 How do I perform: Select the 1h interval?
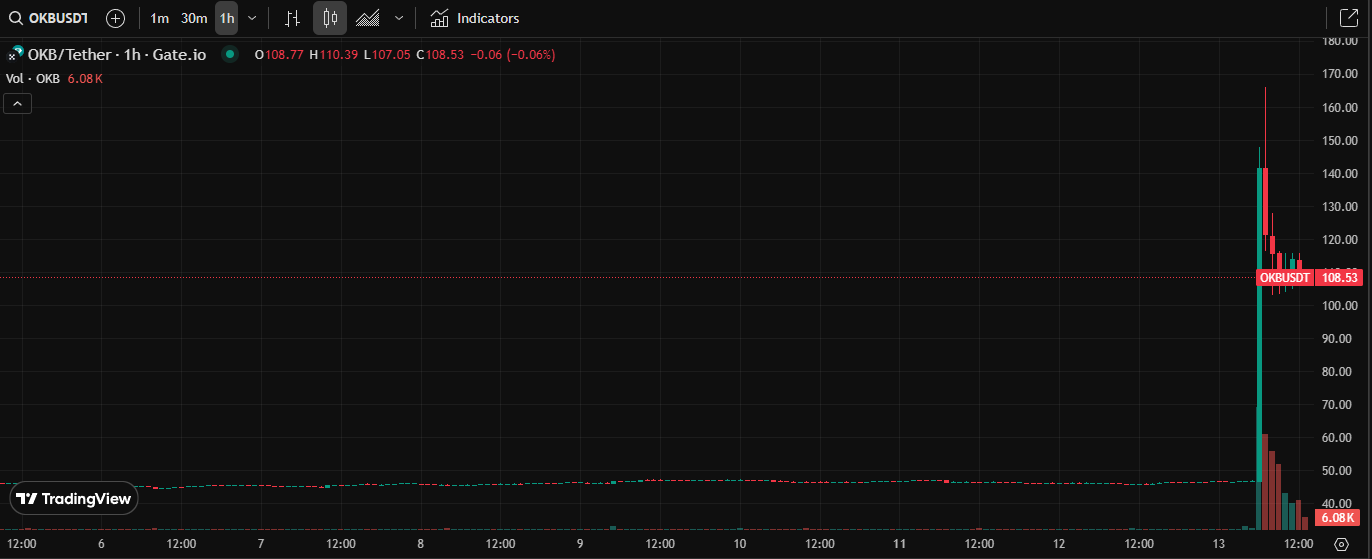[227, 18]
